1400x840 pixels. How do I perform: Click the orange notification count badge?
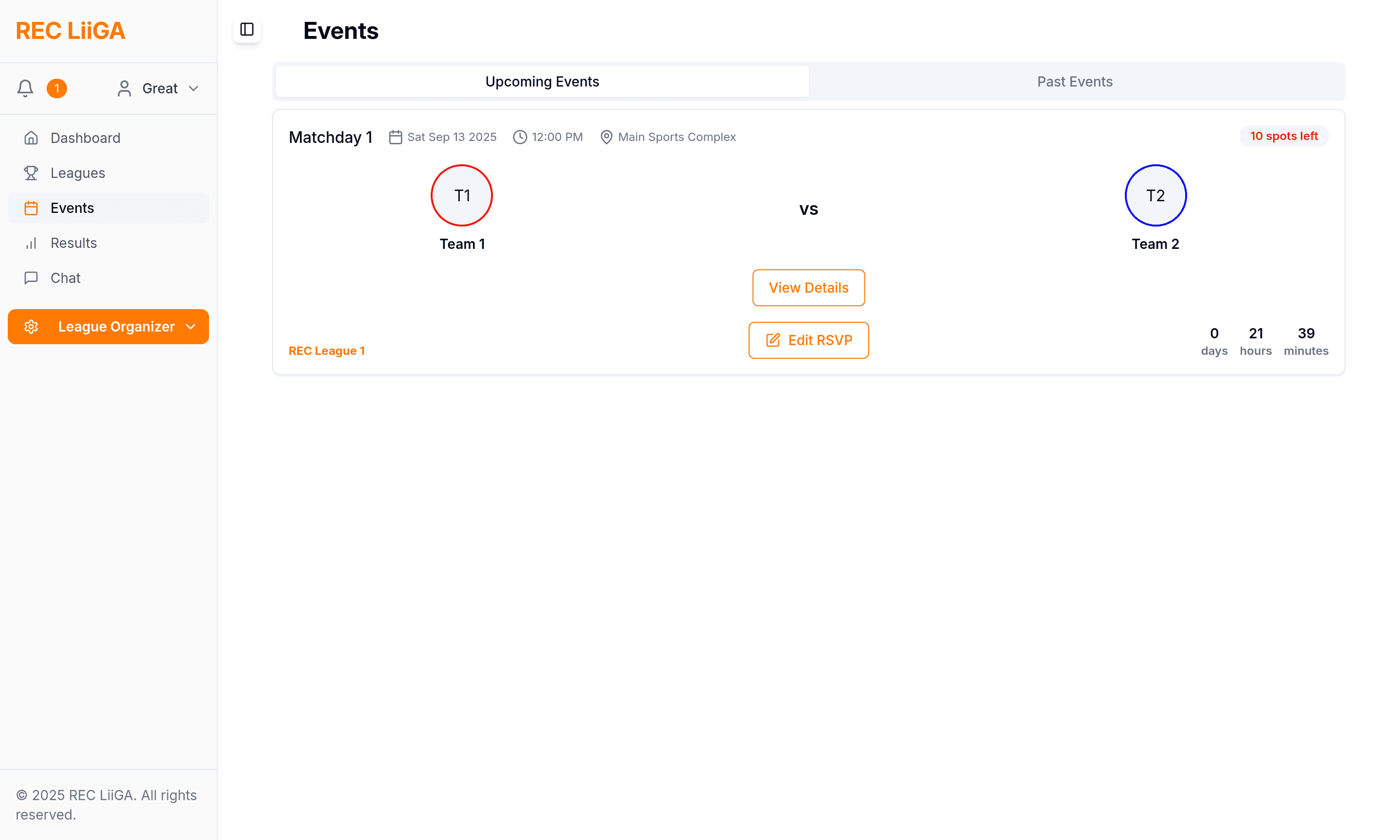pos(56,88)
